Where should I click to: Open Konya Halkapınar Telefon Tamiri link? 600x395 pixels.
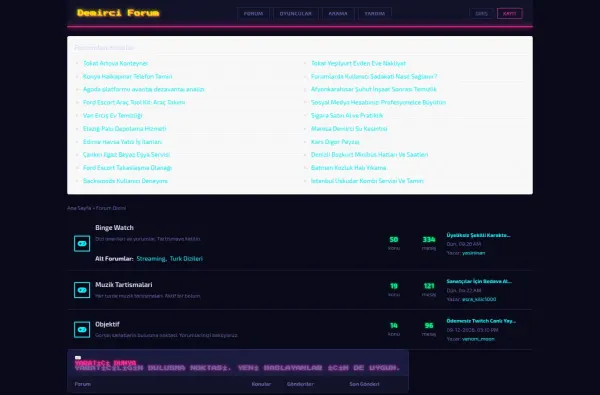coord(127,77)
